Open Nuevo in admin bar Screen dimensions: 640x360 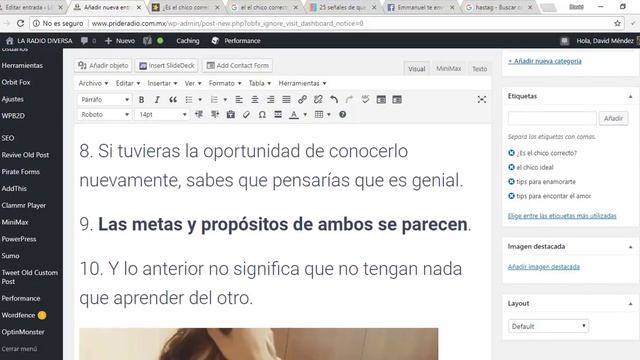[x=120, y=41]
